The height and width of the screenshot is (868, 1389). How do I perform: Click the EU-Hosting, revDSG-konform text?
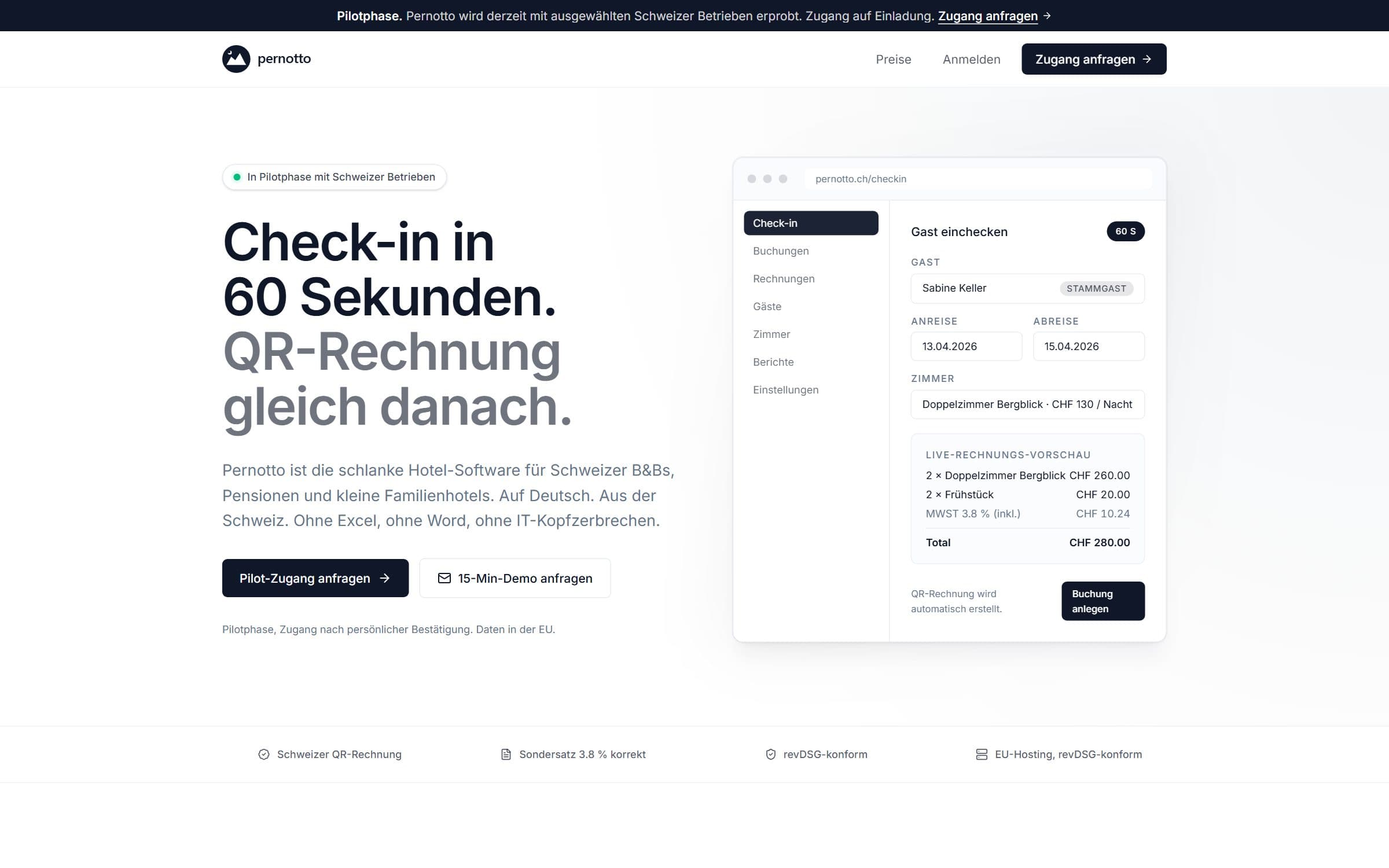(x=1068, y=755)
